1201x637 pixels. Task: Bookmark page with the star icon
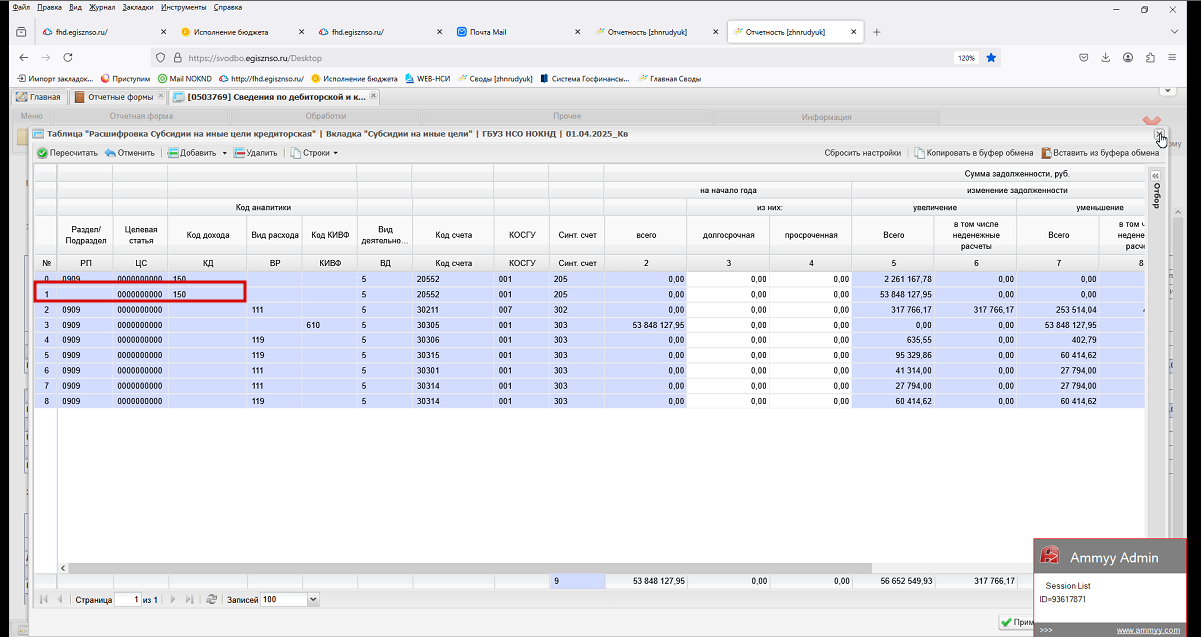click(x=991, y=58)
